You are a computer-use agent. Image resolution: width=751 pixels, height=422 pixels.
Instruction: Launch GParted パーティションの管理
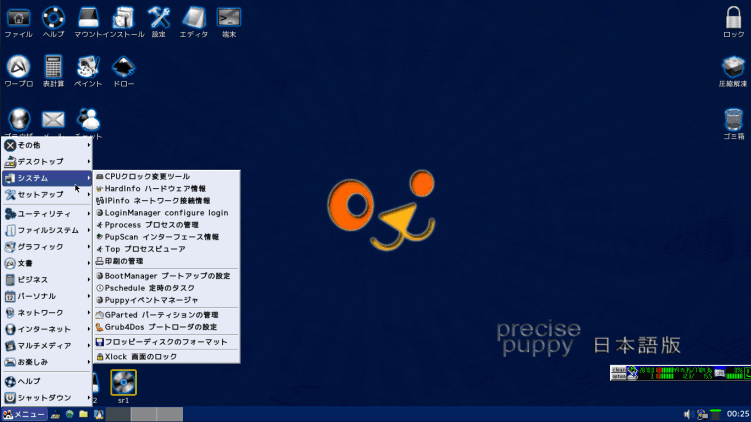(167, 315)
